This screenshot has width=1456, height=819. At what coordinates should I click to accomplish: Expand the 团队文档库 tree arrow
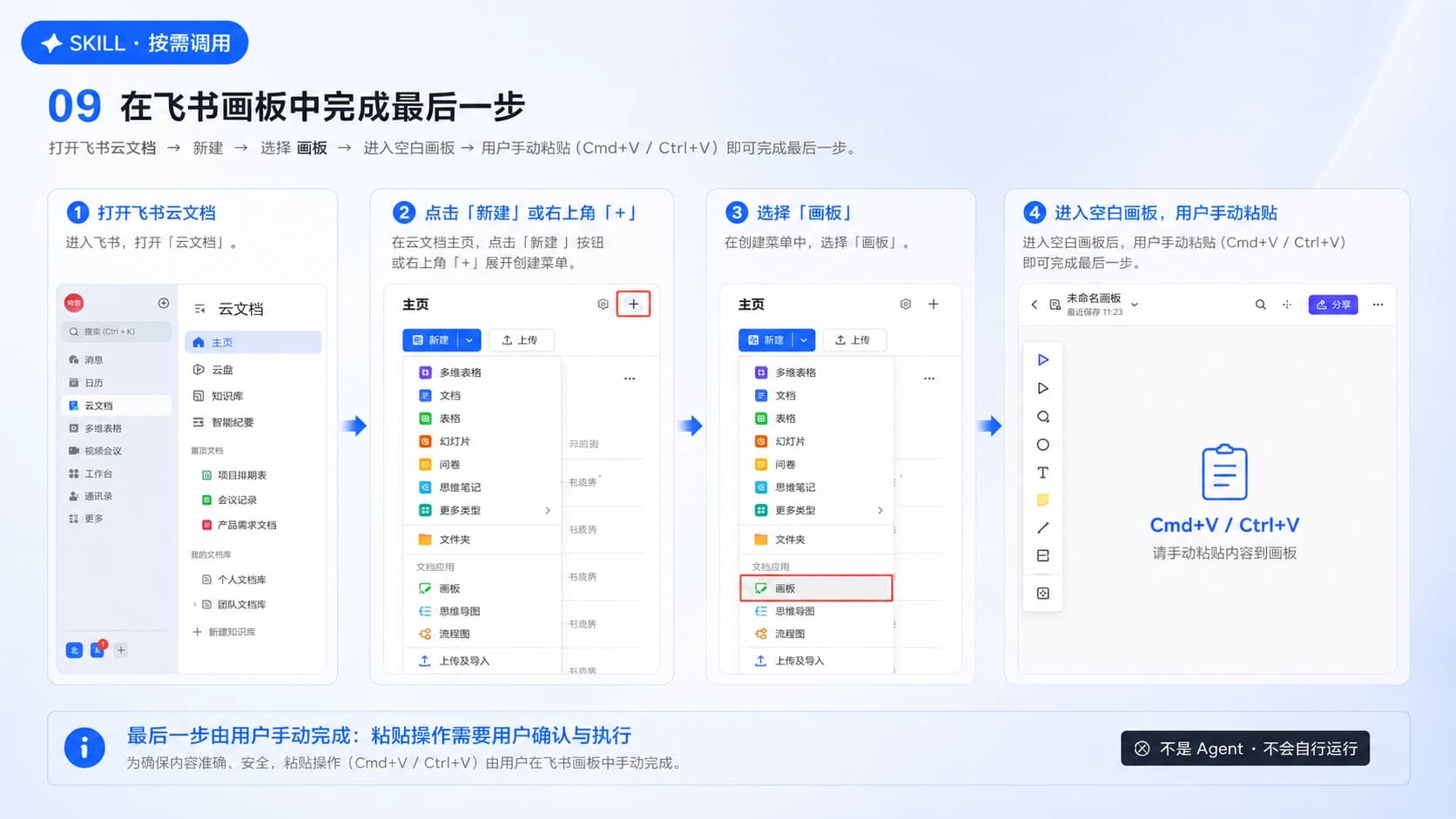[x=194, y=604]
